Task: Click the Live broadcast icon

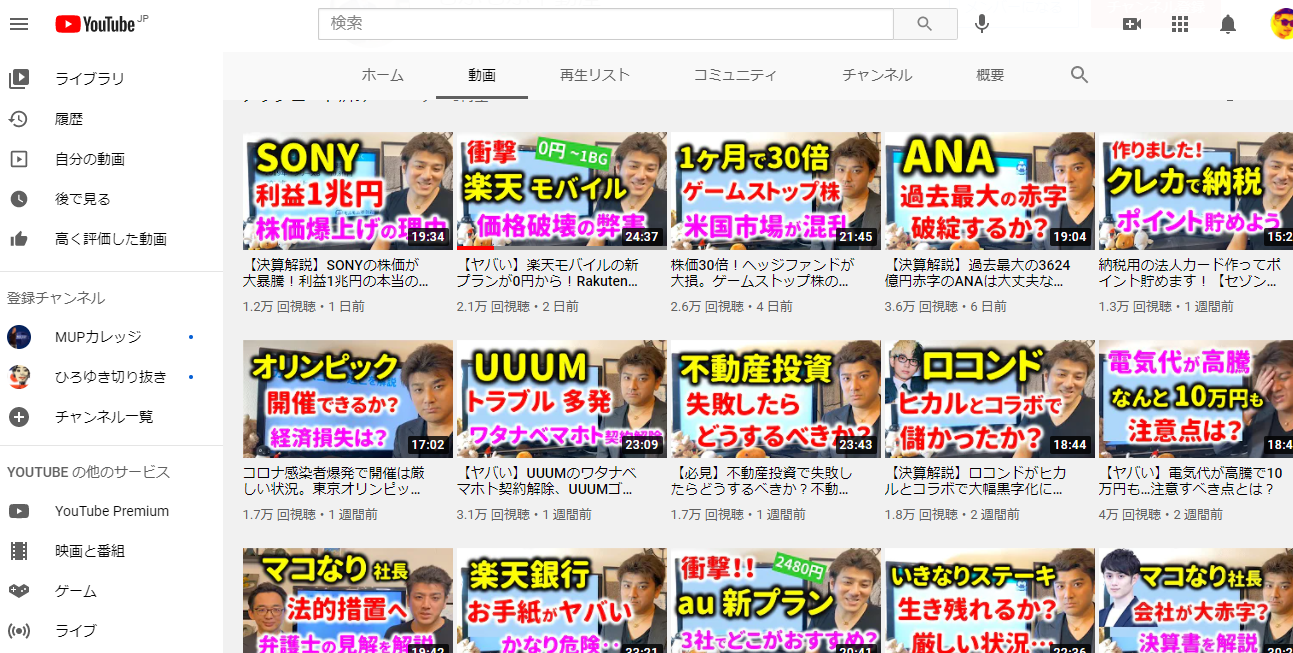Action: pos(18,631)
